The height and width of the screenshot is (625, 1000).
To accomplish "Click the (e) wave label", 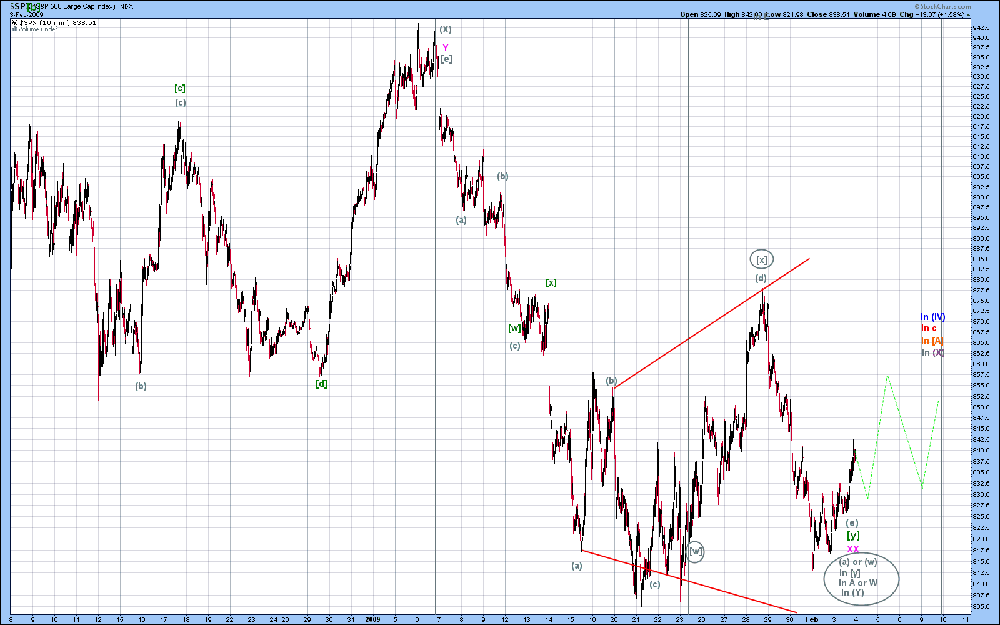I will 851,523.
